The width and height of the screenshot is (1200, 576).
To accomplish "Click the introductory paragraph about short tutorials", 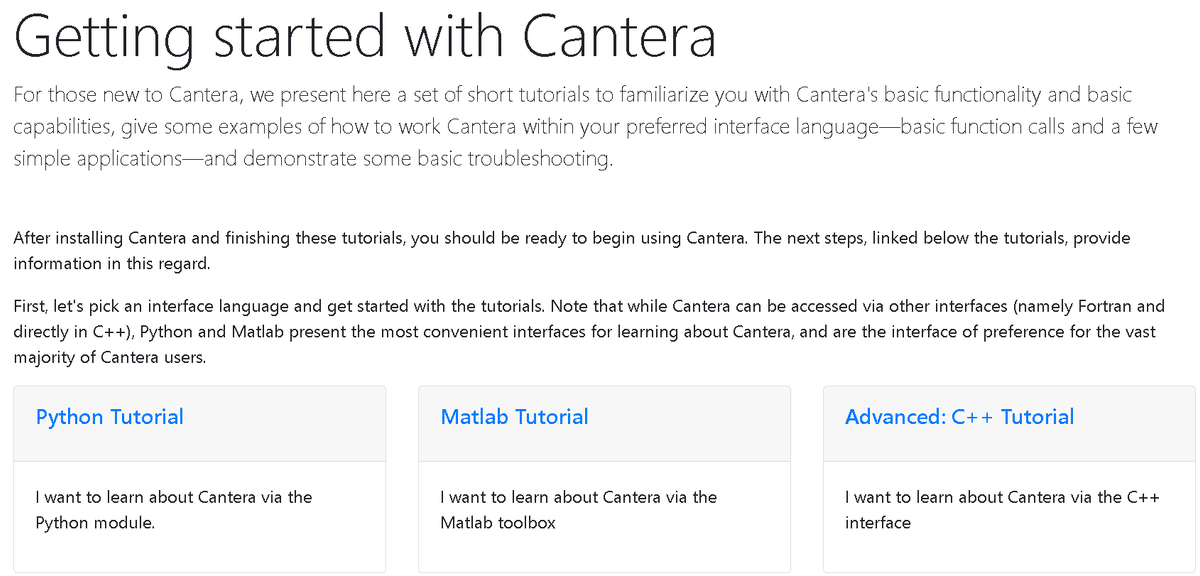I will (x=585, y=126).
